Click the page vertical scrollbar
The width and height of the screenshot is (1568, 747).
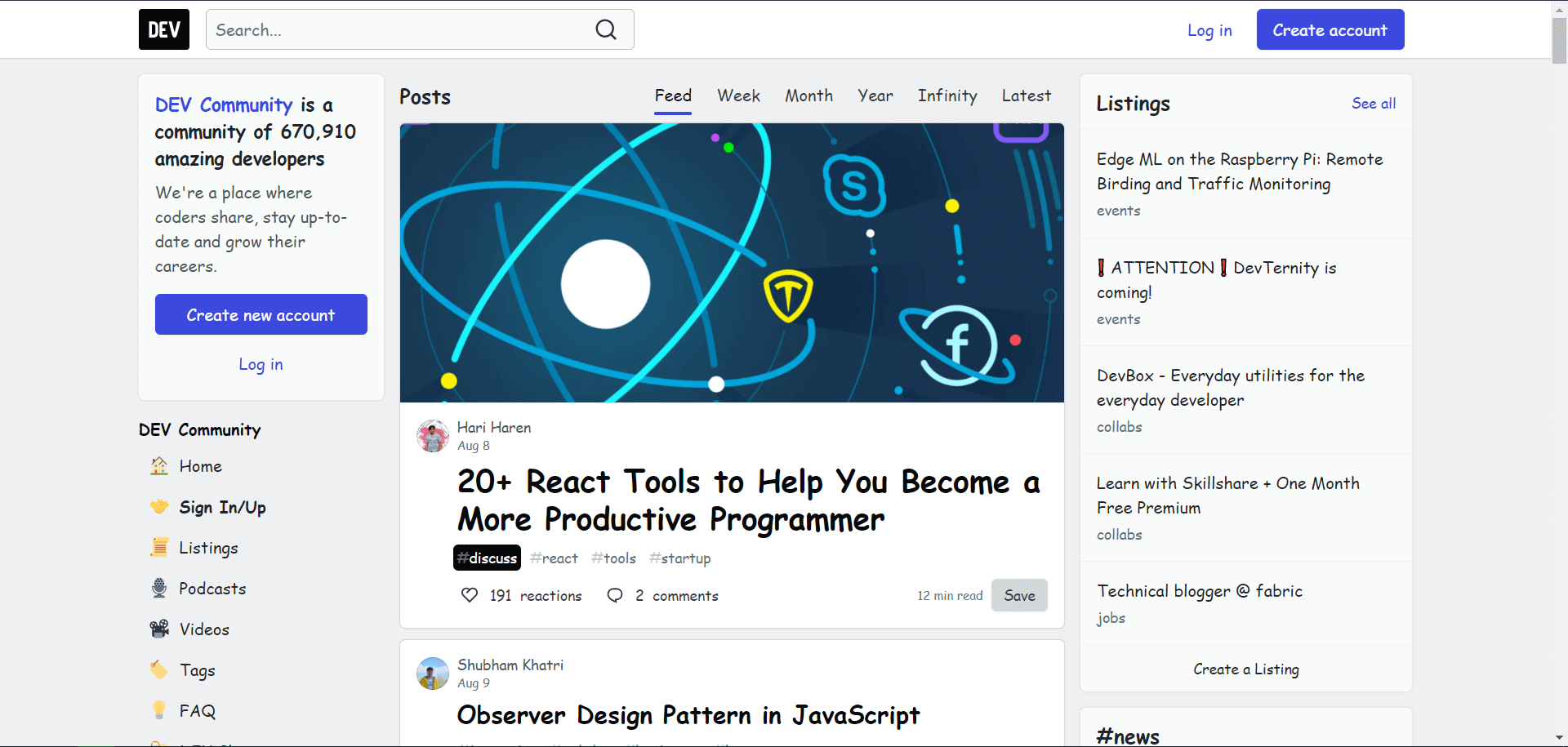tap(1559, 41)
